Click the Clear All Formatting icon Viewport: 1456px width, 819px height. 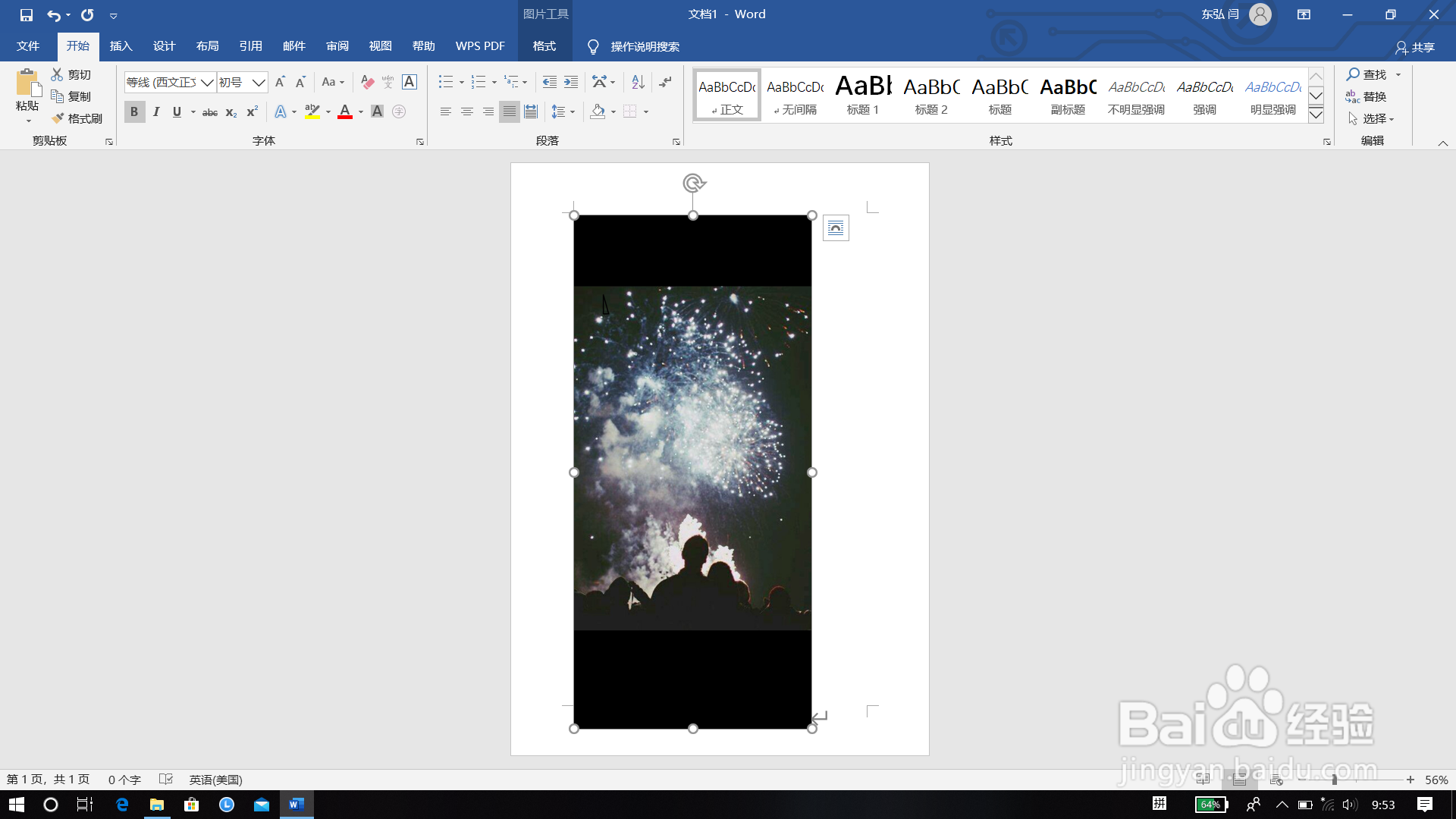(x=368, y=82)
